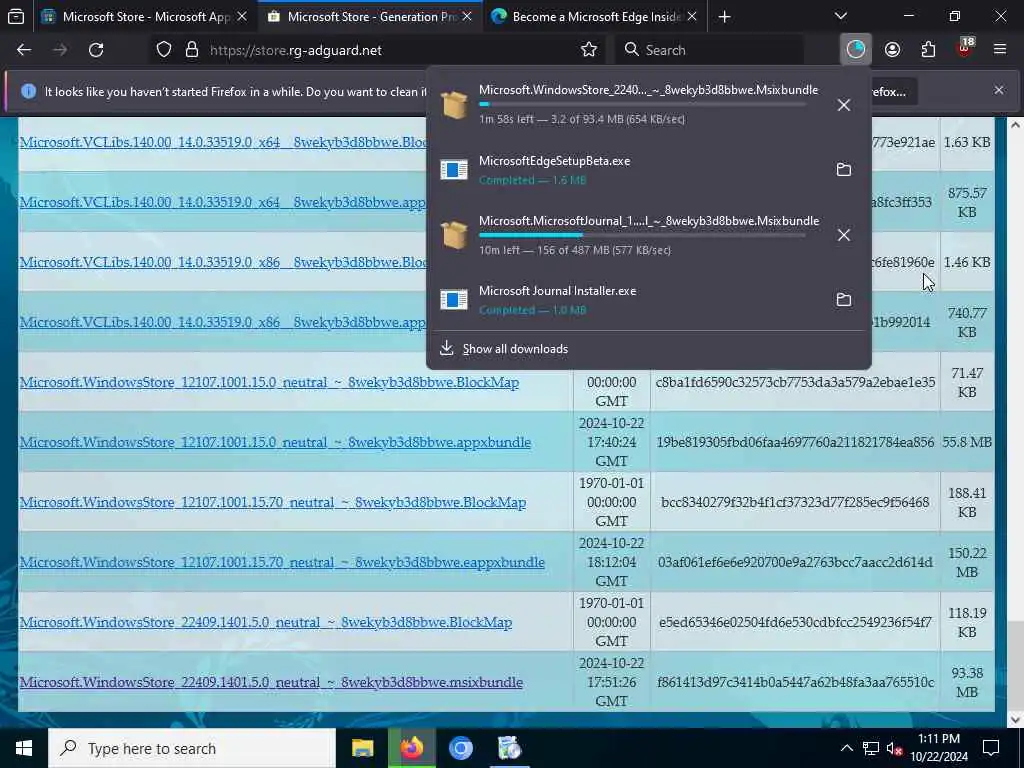Open Firefox View at the tab strip start

16,17
